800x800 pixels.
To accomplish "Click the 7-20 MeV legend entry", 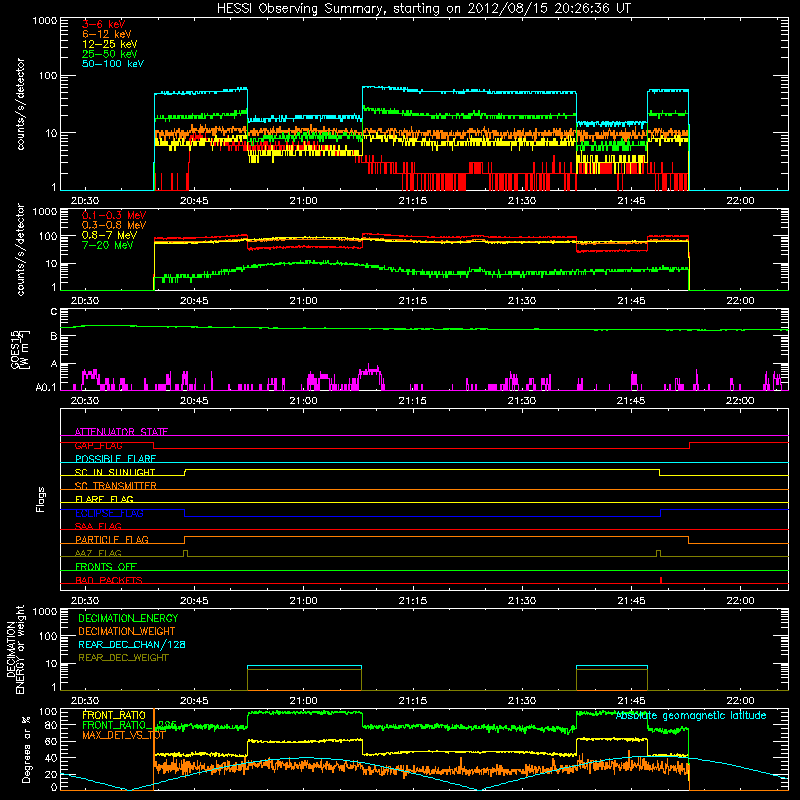I will point(108,245).
